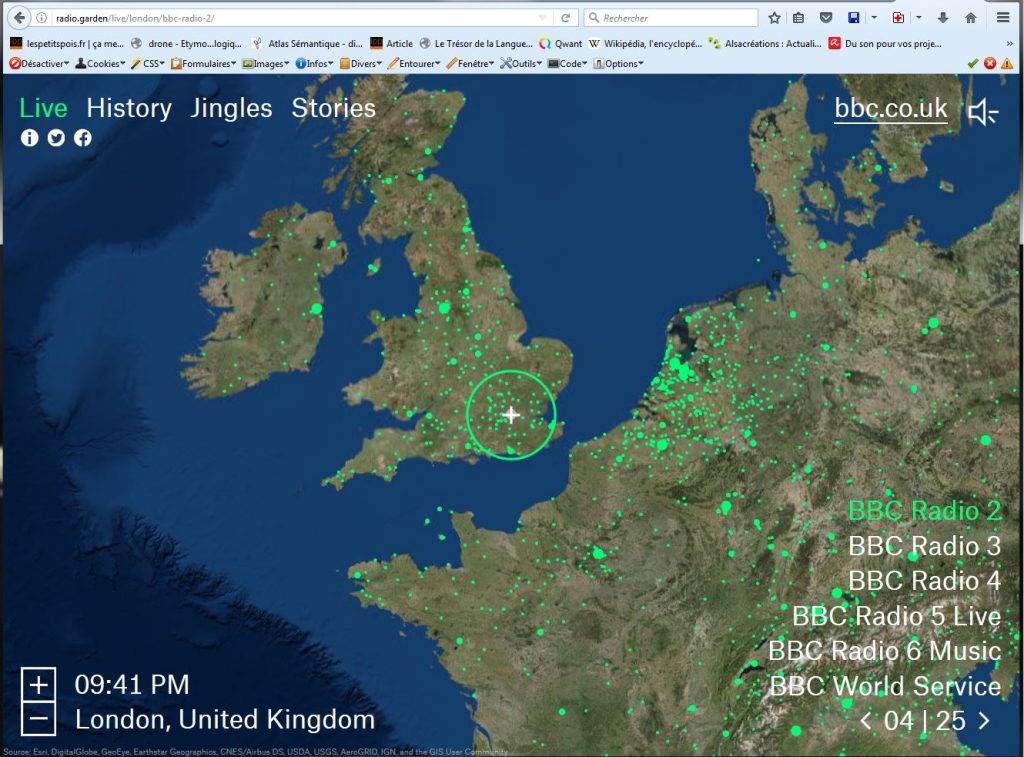
Task: Select BBC World Service station
Action: (884, 686)
